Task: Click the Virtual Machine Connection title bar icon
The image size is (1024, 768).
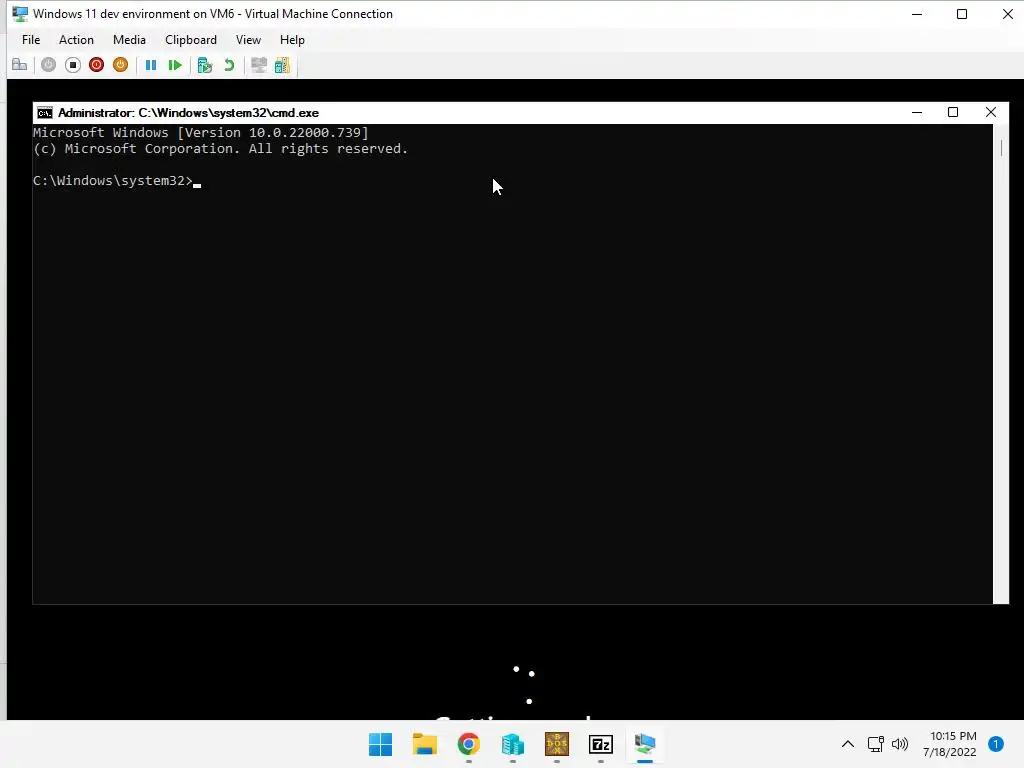Action: (20, 14)
